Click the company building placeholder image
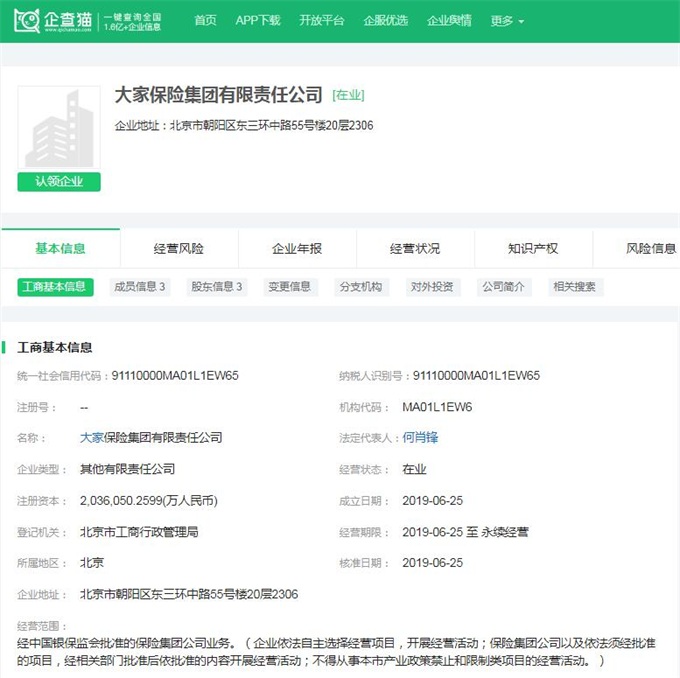Viewport: 680px width, 678px height. point(59,128)
